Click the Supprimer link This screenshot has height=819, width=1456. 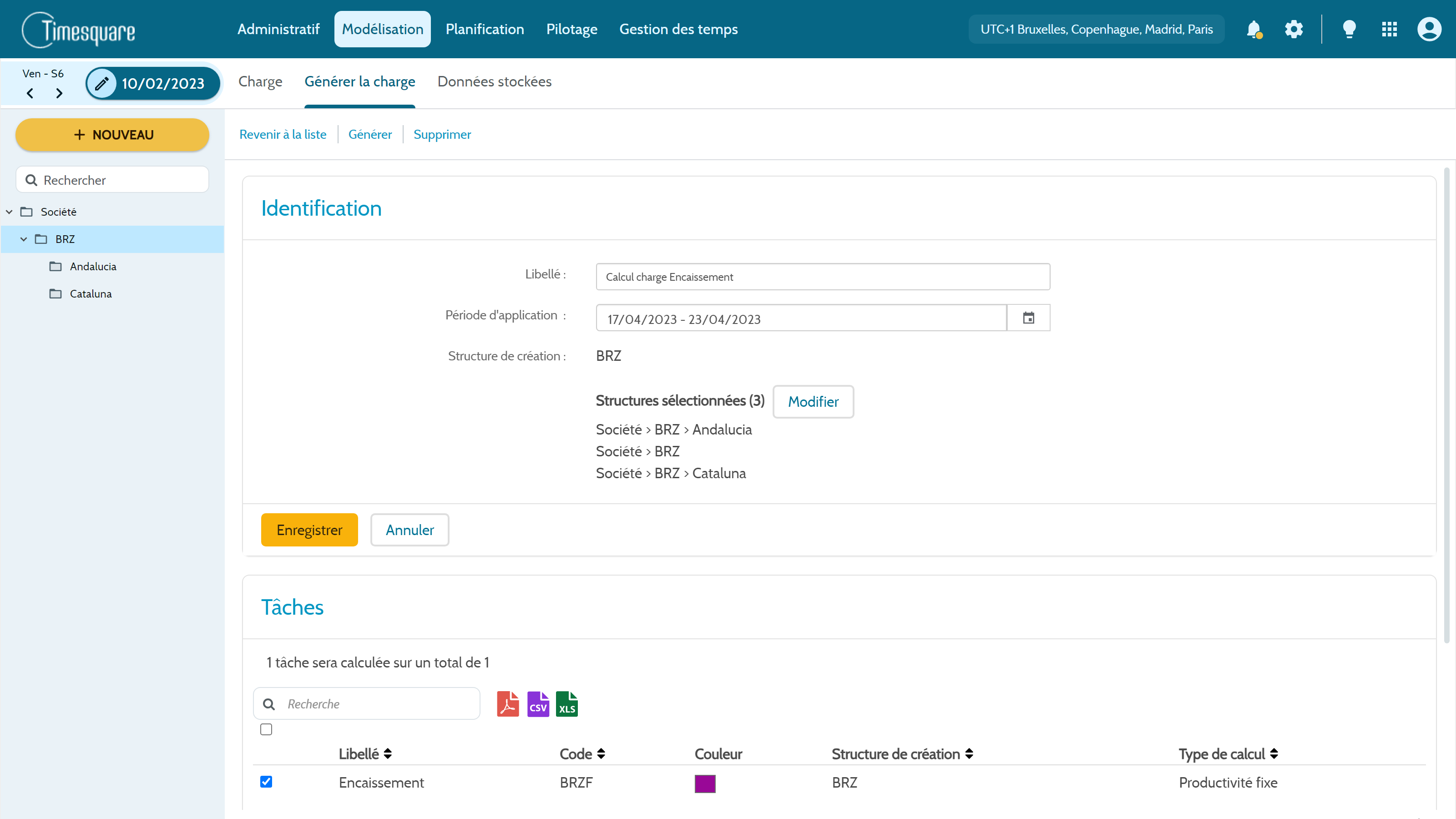point(442,135)
